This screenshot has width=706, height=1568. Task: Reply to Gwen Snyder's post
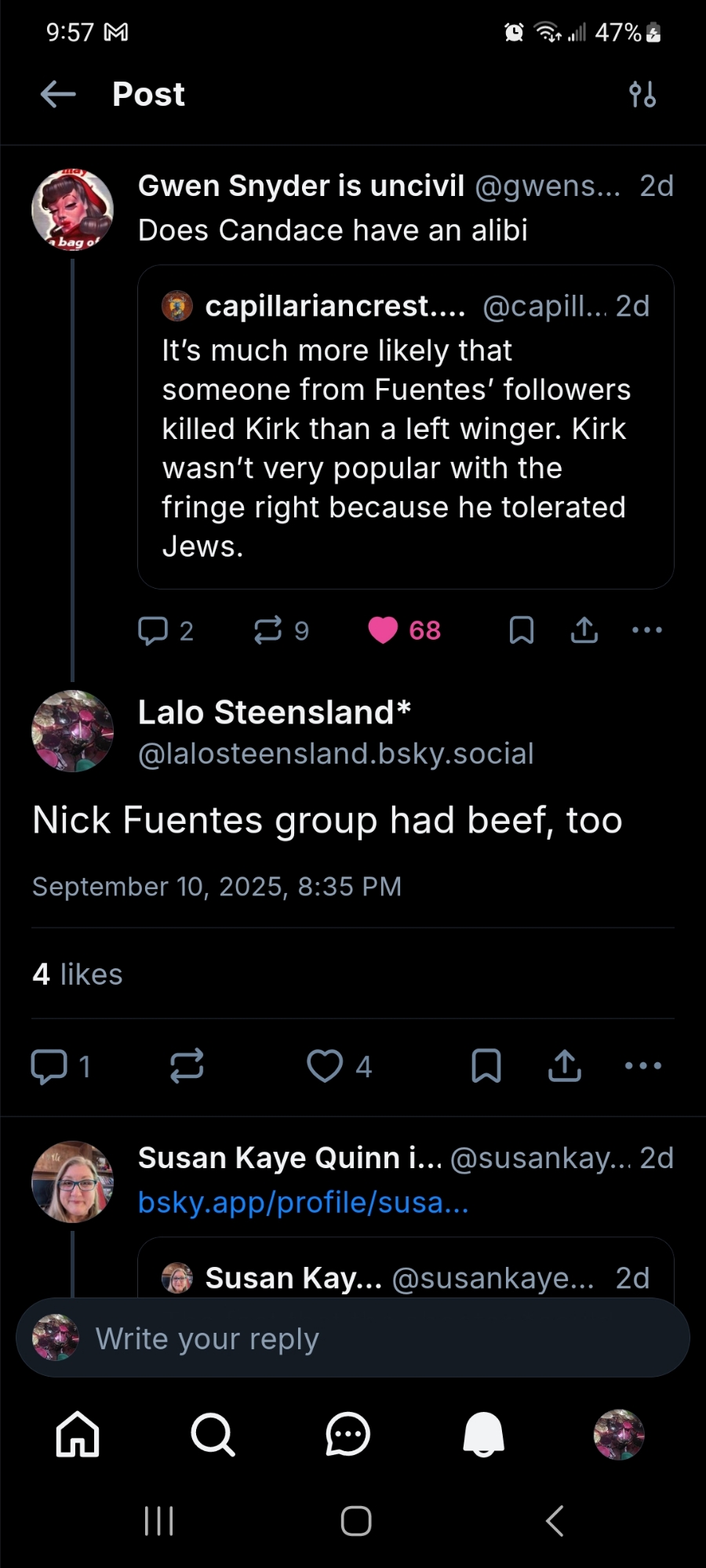pos(154,630)
